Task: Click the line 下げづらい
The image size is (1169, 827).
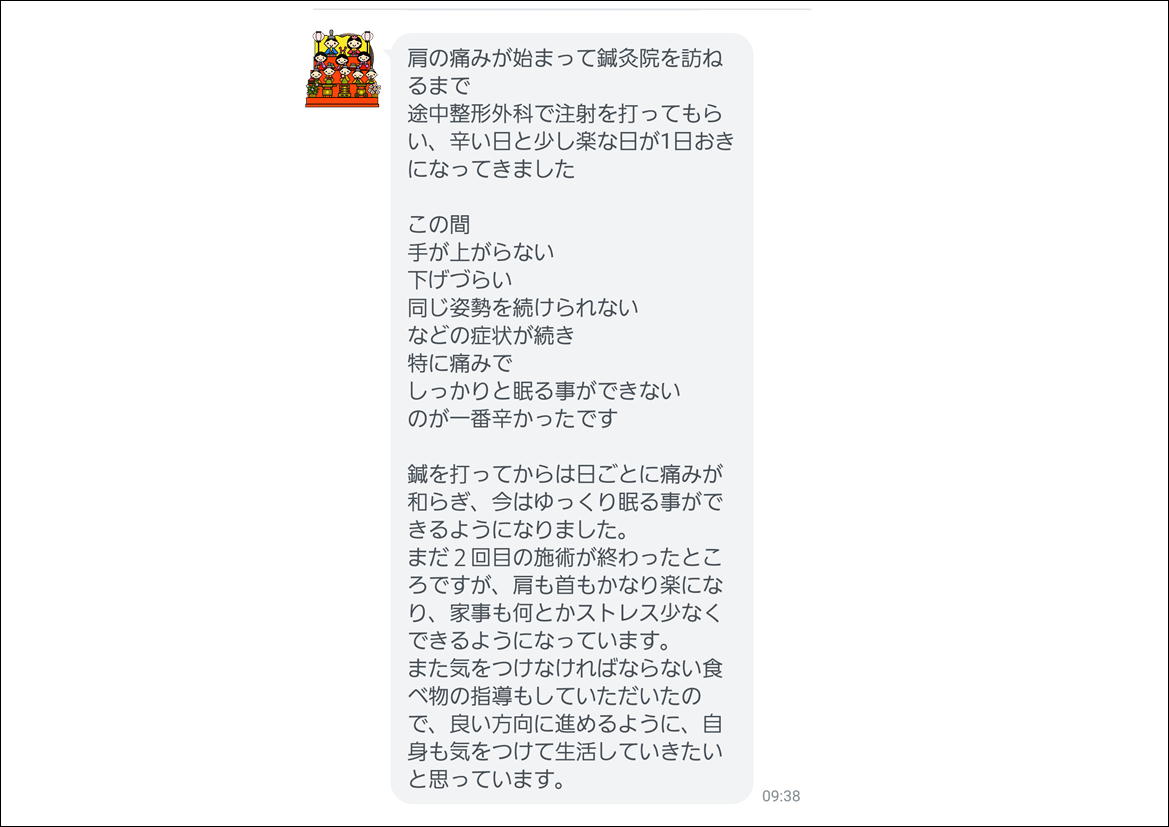Action: [x=460, y=280]
